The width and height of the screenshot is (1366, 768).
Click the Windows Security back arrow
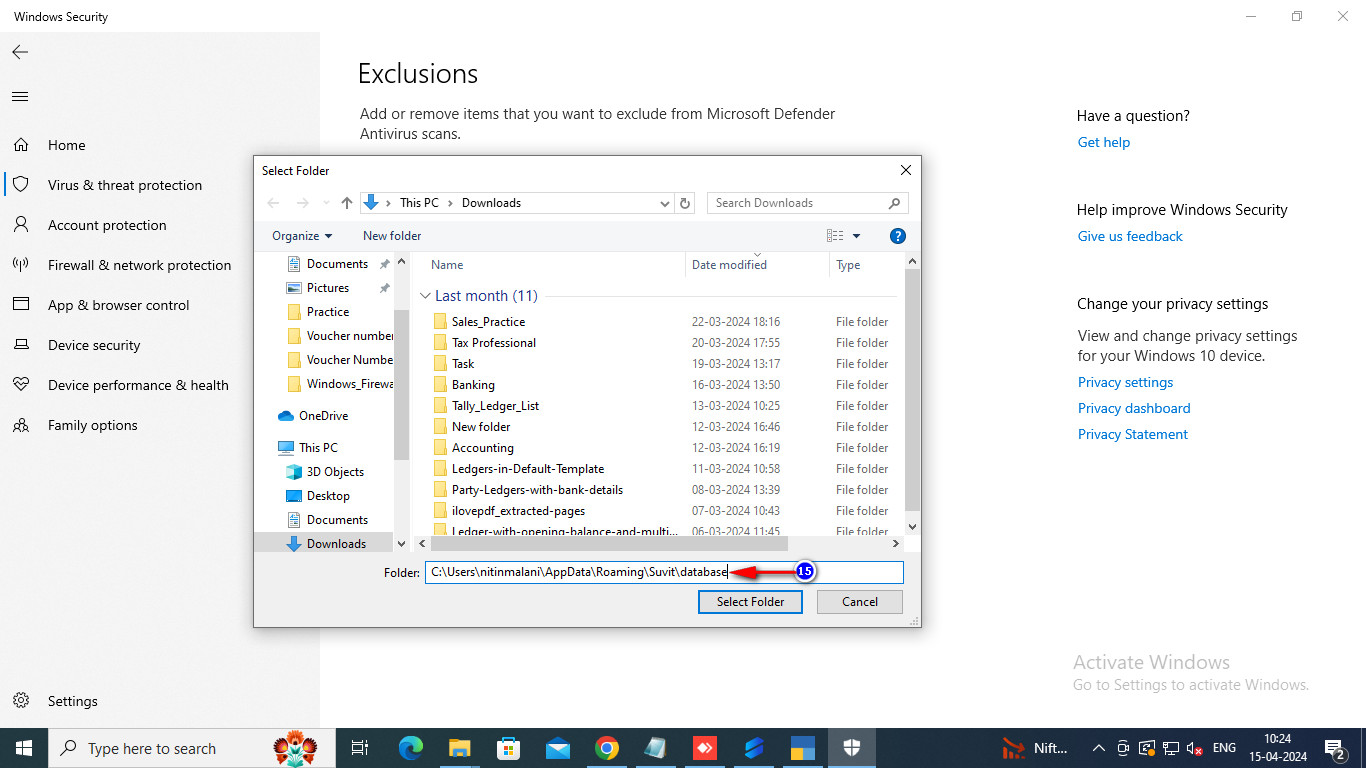pyautogui.click(x=20, y=52)
